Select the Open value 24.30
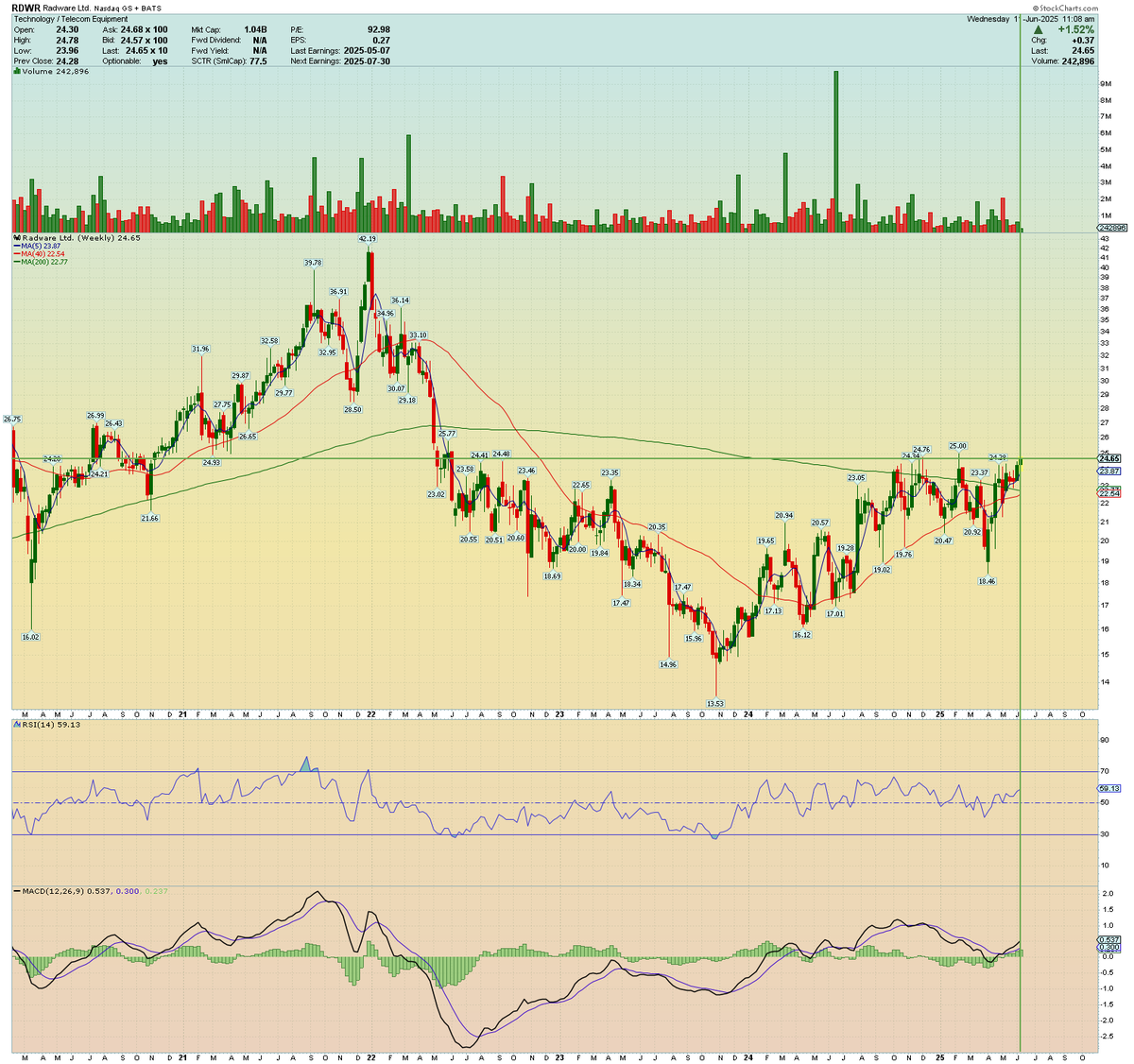This screenshot has width=1134, height=1064. 66,29
